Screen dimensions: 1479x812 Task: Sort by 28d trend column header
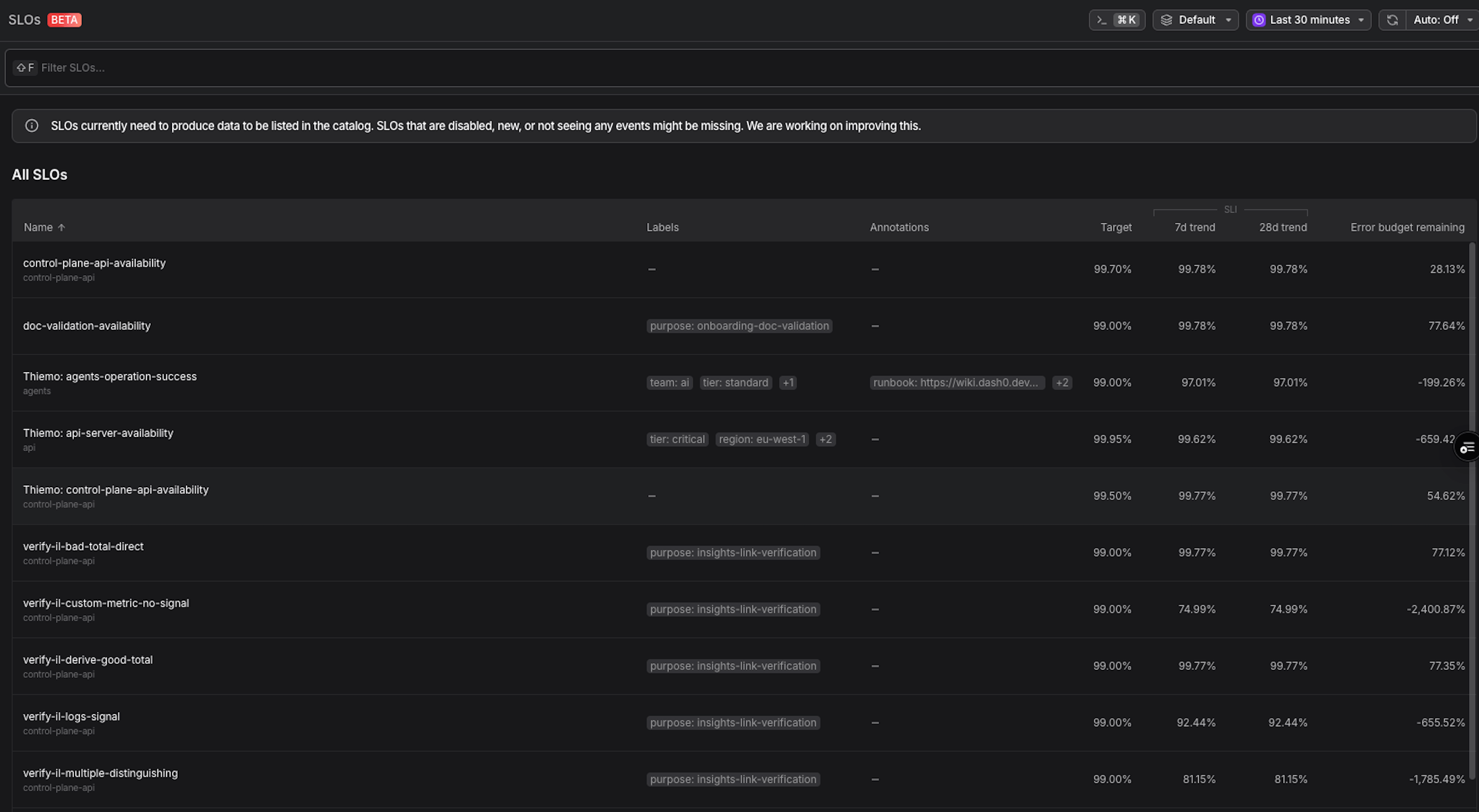pos(1283,227)
